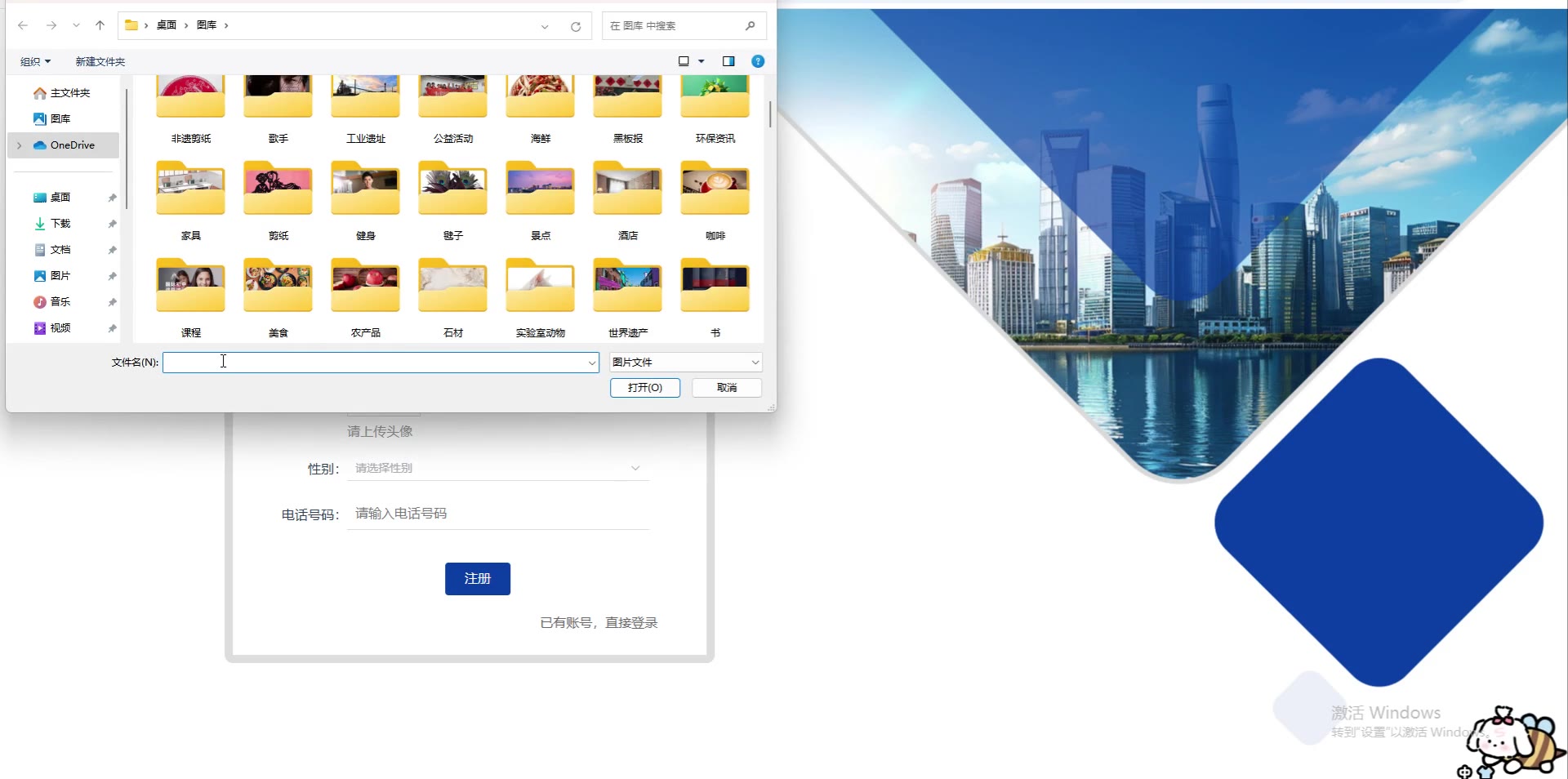The width and height of the screenshot is (1568, 779).
Task: Click the 打开(O) button
Action: point(645,388)
